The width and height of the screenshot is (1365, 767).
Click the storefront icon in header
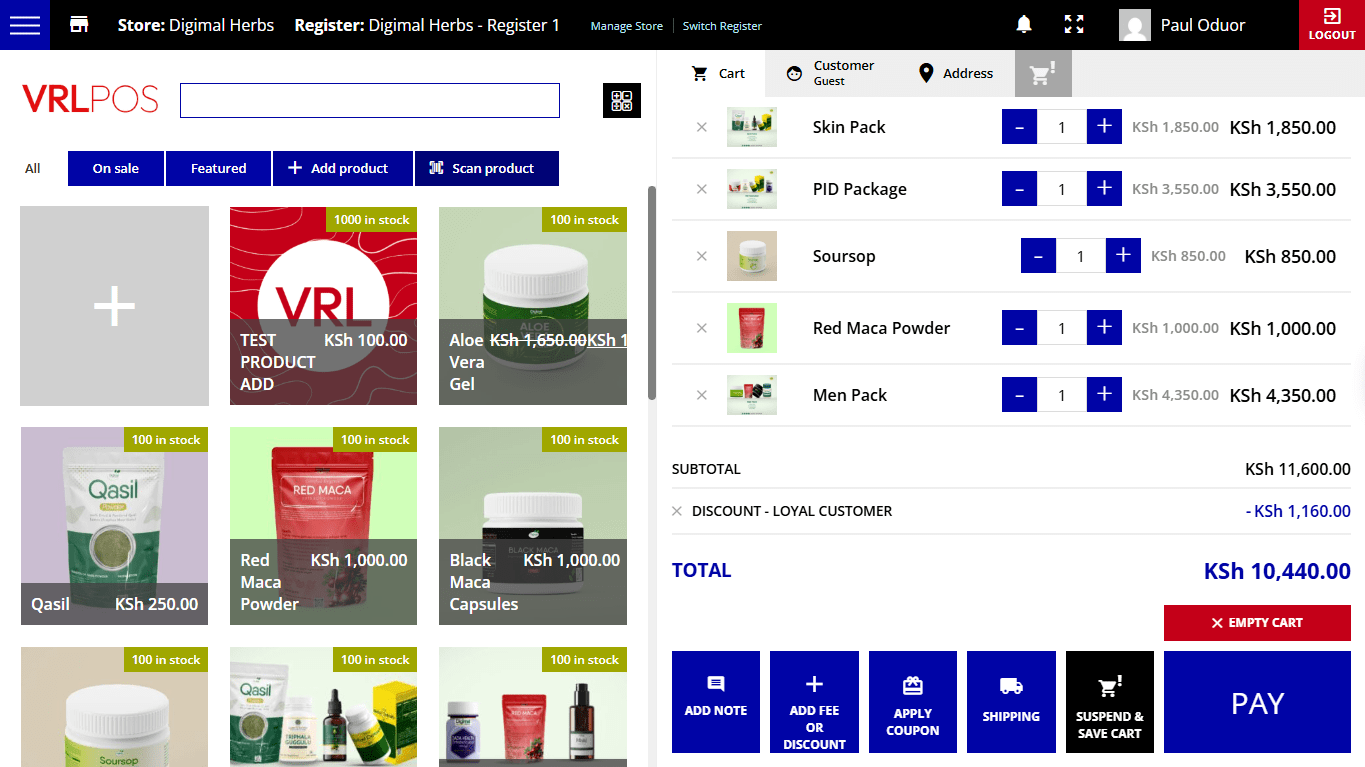tap(79, 25)
